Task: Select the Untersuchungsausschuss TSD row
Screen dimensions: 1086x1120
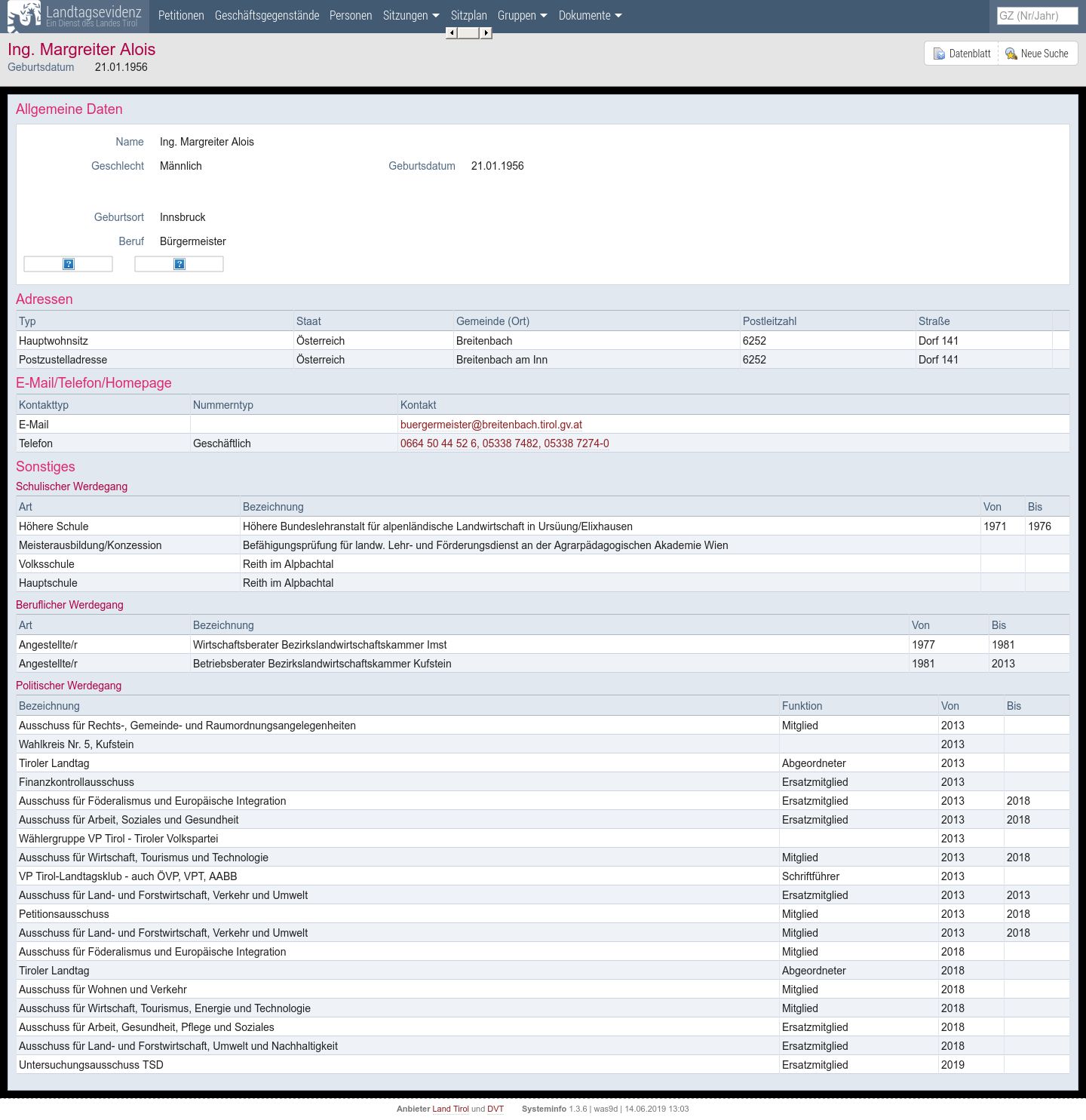Action: pos(542,1065)
